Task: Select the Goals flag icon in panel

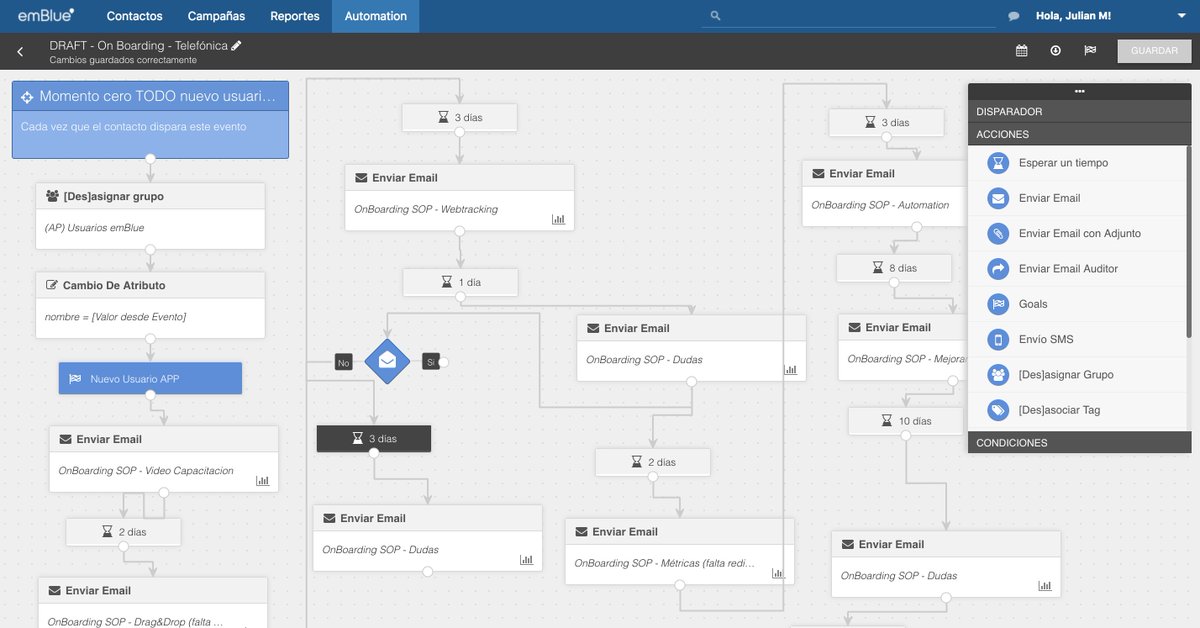Action: click(x=998, y=304)
